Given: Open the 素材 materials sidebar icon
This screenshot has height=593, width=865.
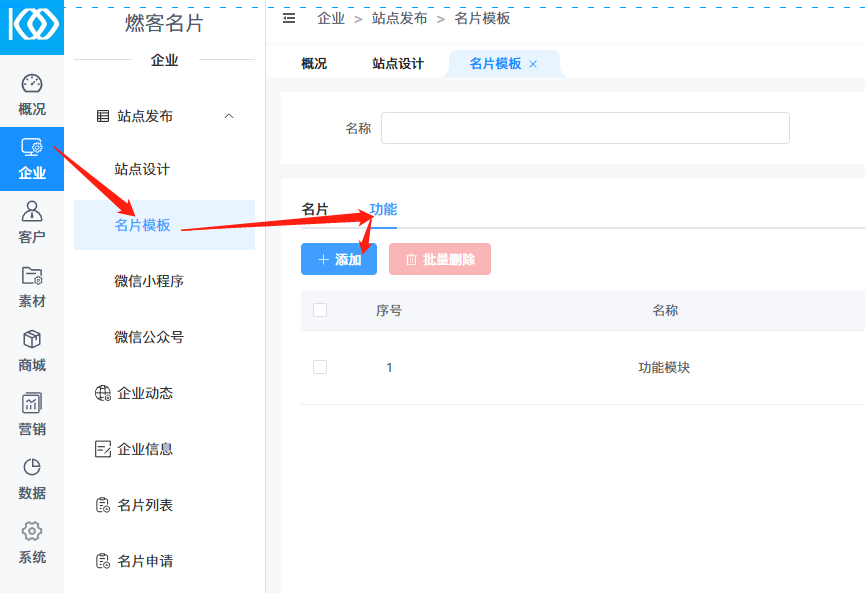Looking at the screenshot, I should point(32,287).
